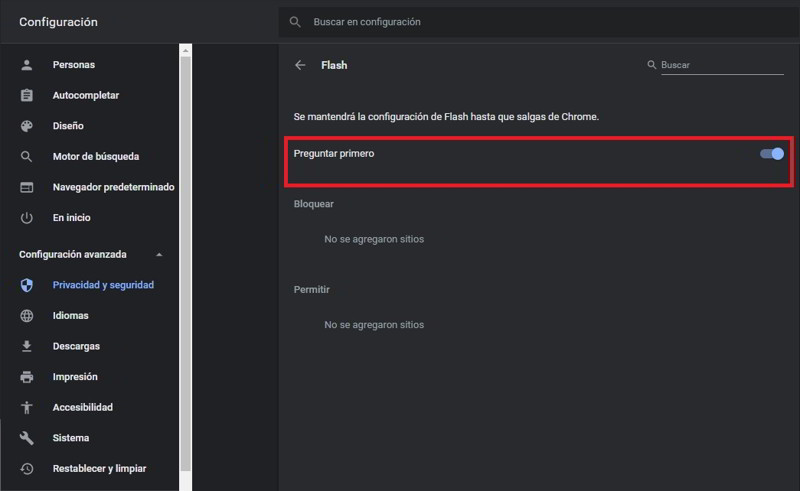Click the Personas person icon

(27, 65)
